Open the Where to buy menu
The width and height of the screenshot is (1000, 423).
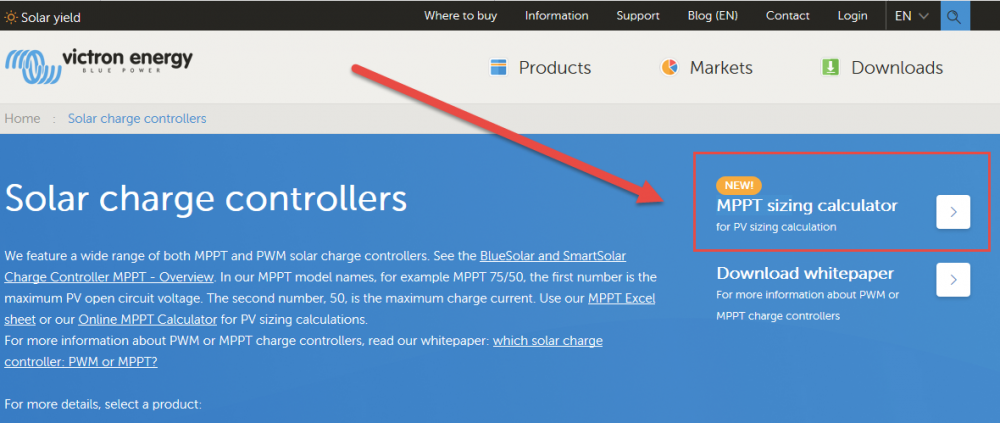[x=460, y=16]
